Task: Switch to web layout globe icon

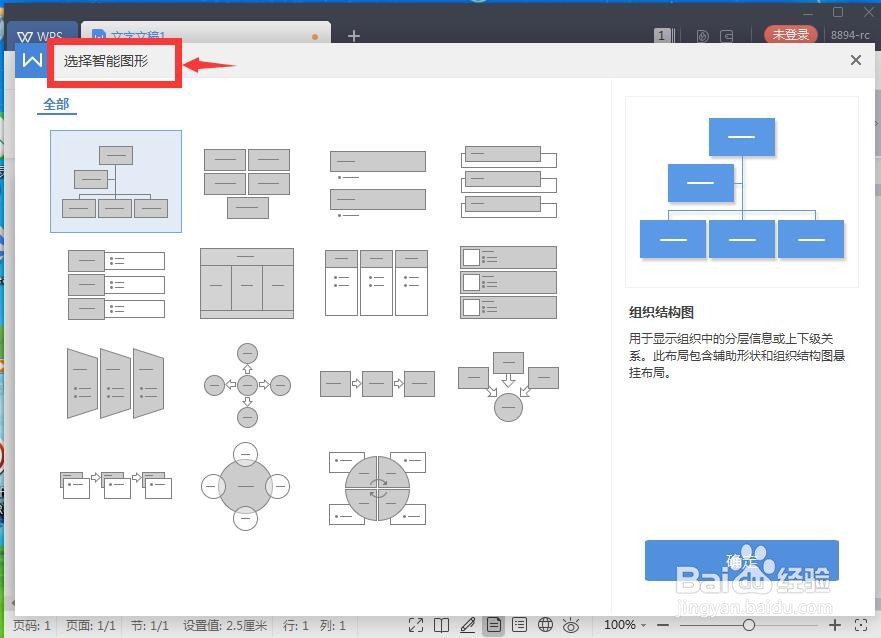Action: point(546,625)
